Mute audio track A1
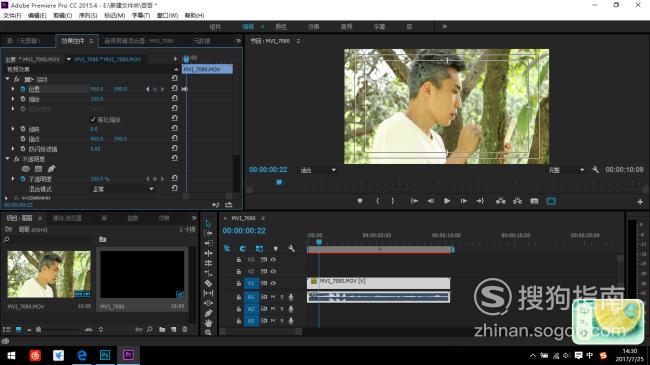The height and width of the screenshot is (365, 650). [x=273, y=297]
